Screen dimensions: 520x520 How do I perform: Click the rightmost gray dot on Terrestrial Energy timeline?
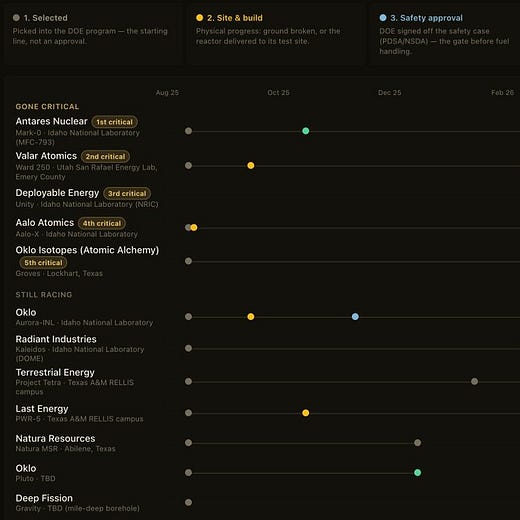tap(474, 381)
